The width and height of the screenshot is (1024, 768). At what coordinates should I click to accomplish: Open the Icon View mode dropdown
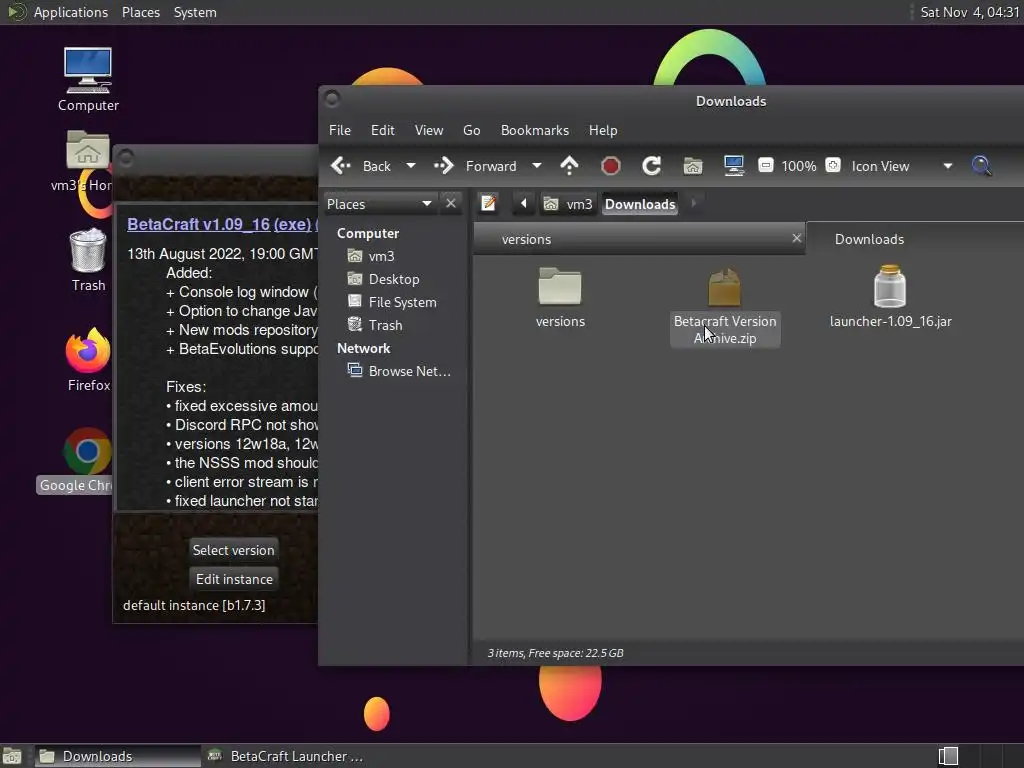[x=901, y=167]
